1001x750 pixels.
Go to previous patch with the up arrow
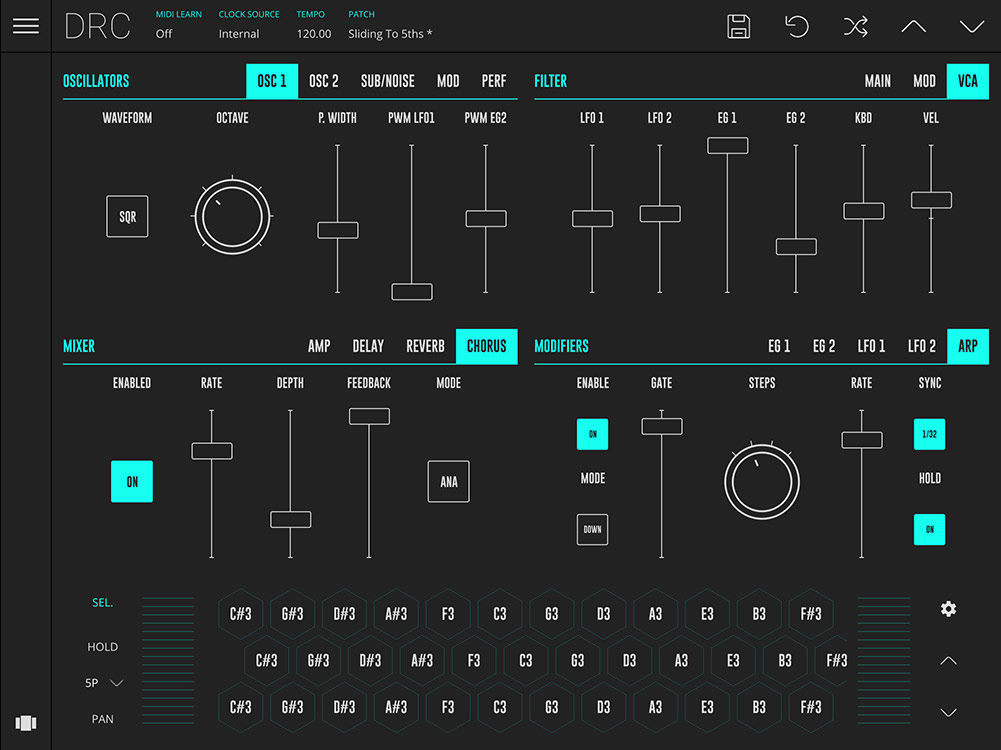tap(912, 26)
